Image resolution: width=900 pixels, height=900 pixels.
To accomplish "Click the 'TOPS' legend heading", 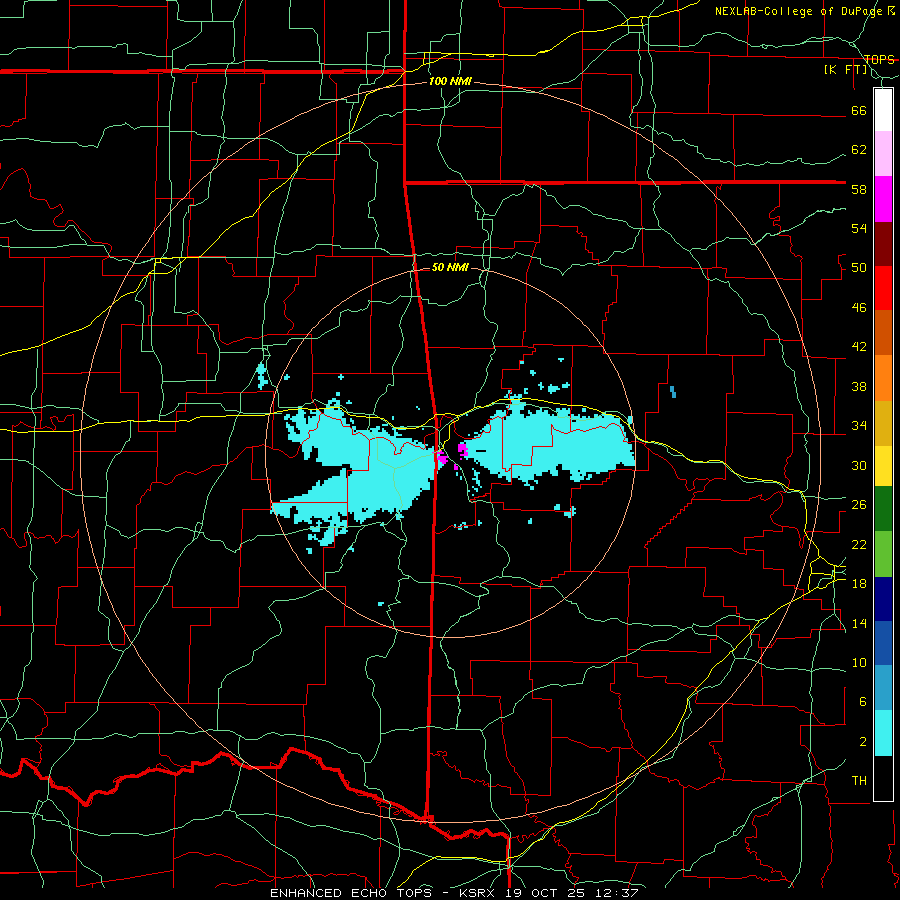I will coord(879,59).
